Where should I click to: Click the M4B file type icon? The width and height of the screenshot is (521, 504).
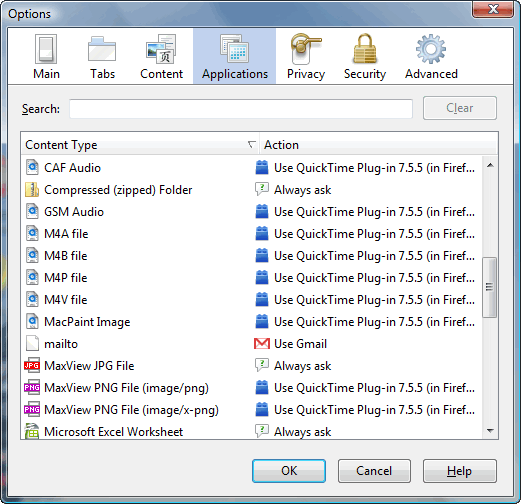(32, 255)
